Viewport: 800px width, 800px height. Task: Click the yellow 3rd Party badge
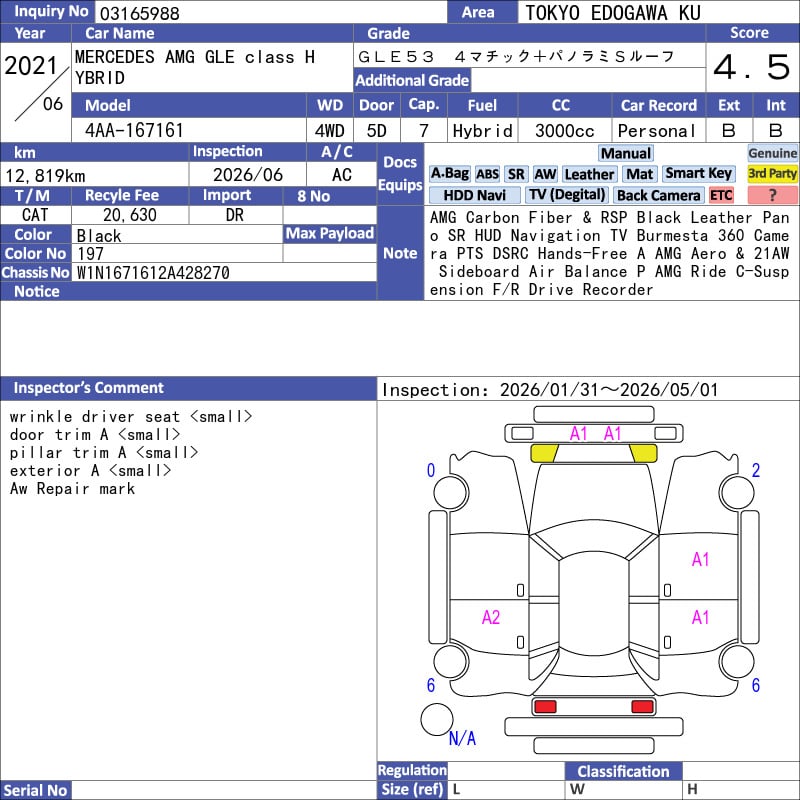point(772,174)
